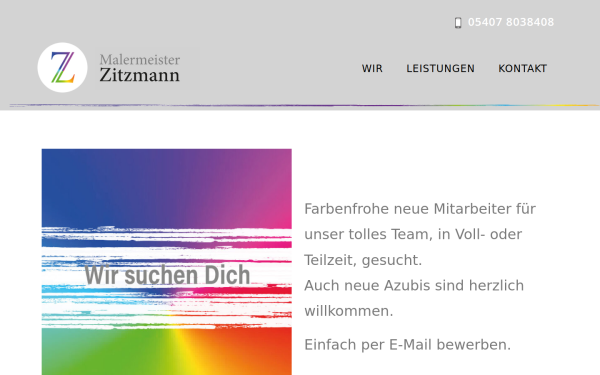
Task: Click text 'Farbenfrohe neue Mitarbeiter für'
Action: pos(420,209)
